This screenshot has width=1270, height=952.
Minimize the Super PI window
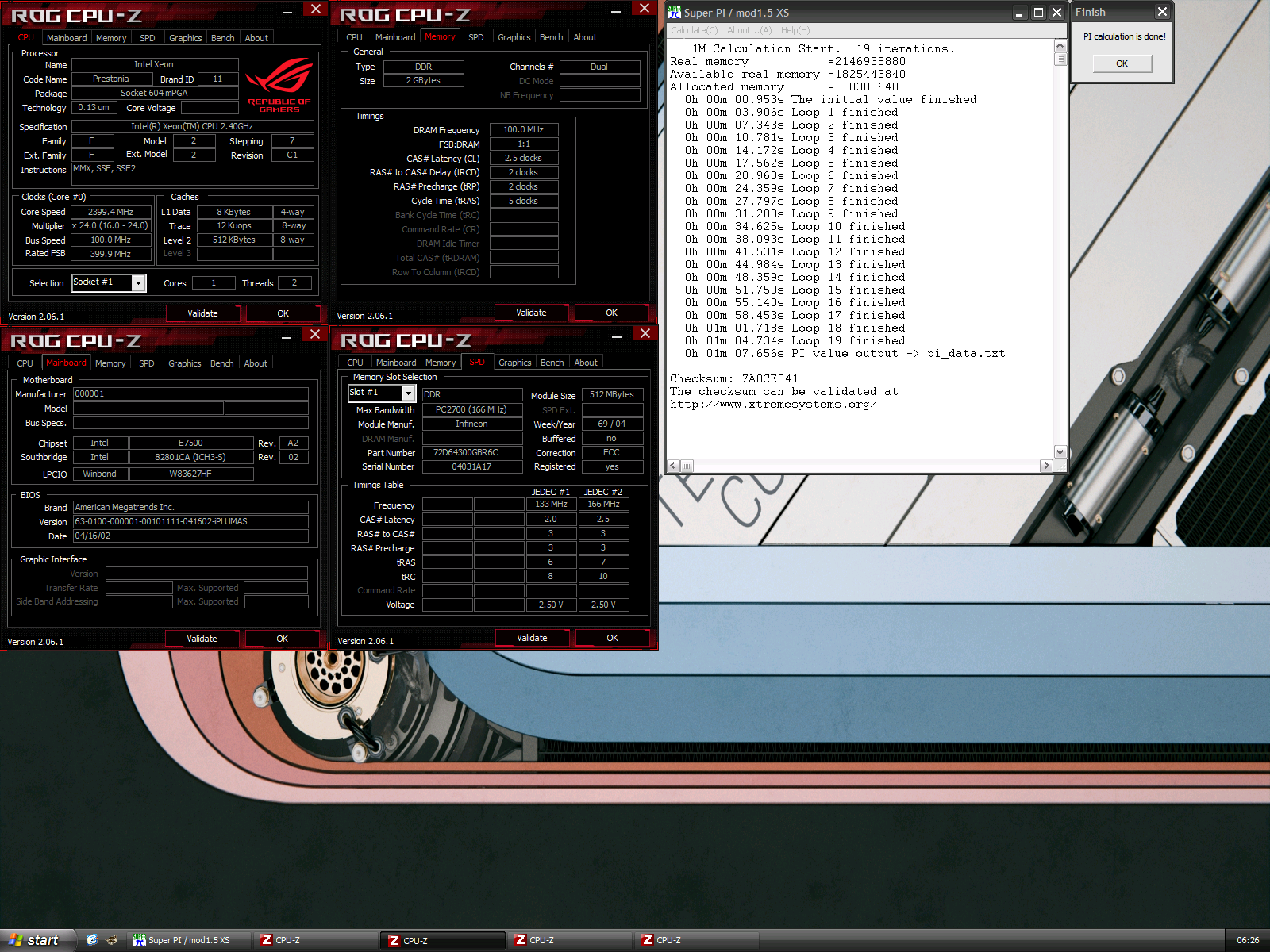coord(1019,13)
